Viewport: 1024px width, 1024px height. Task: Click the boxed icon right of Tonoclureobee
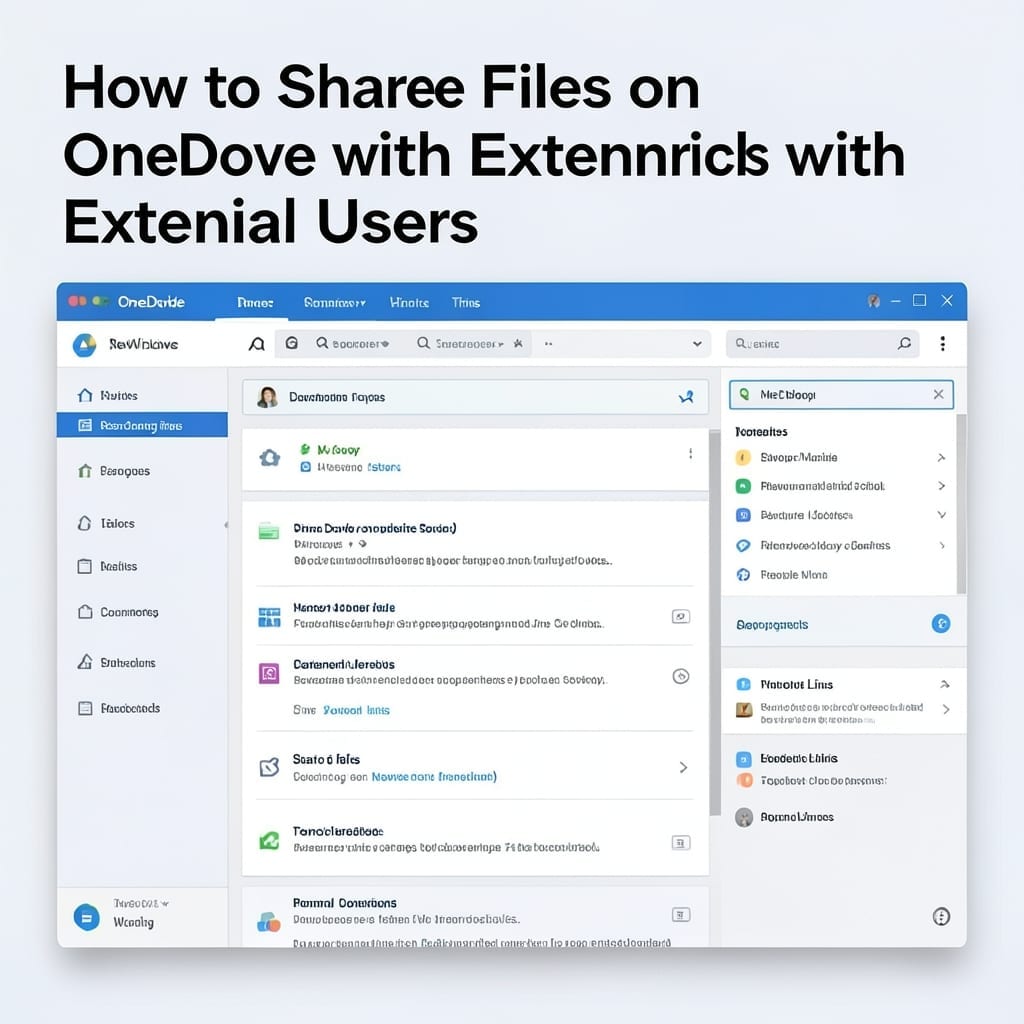pos(681,843)
